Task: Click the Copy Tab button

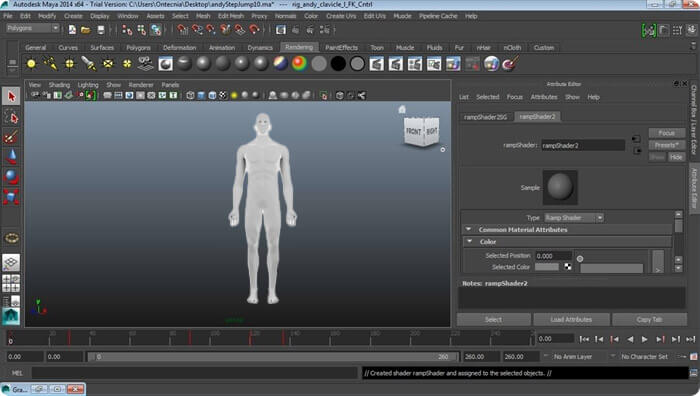Action: tap(649, 320)
